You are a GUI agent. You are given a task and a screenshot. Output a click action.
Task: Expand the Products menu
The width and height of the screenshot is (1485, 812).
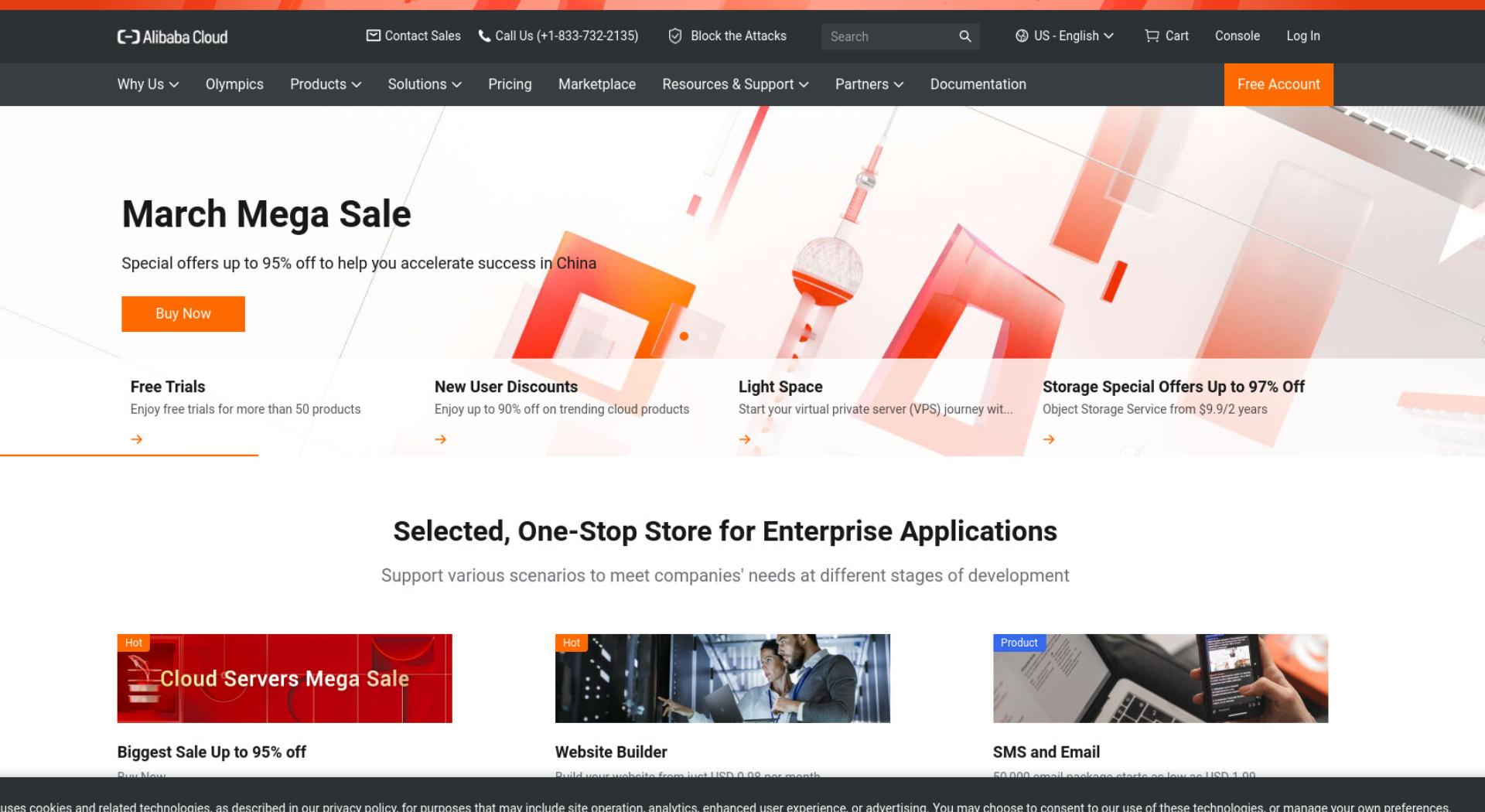point(326,84)
